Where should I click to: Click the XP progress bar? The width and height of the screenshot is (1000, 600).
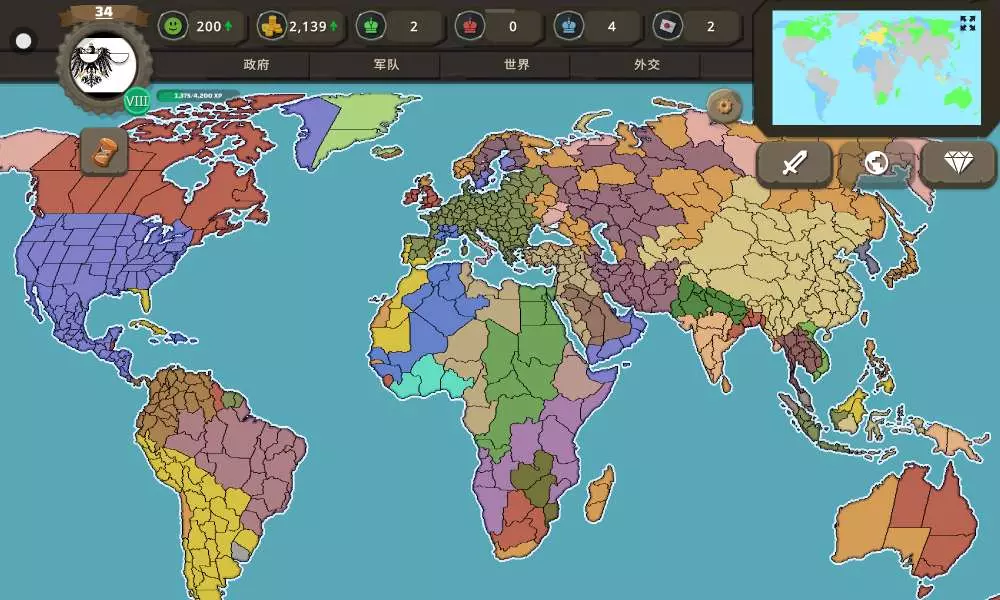click(x=197, y=96)
